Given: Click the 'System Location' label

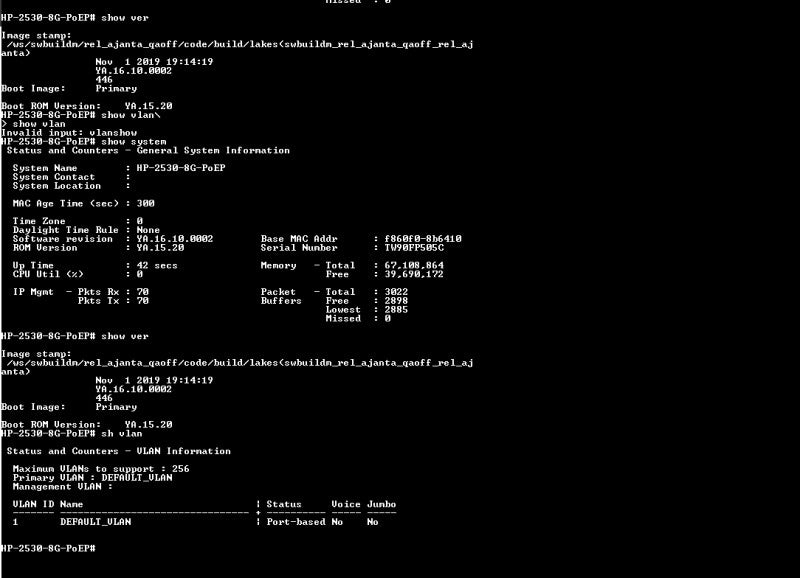Looking at the screenshot, I should tap(57, 186).
